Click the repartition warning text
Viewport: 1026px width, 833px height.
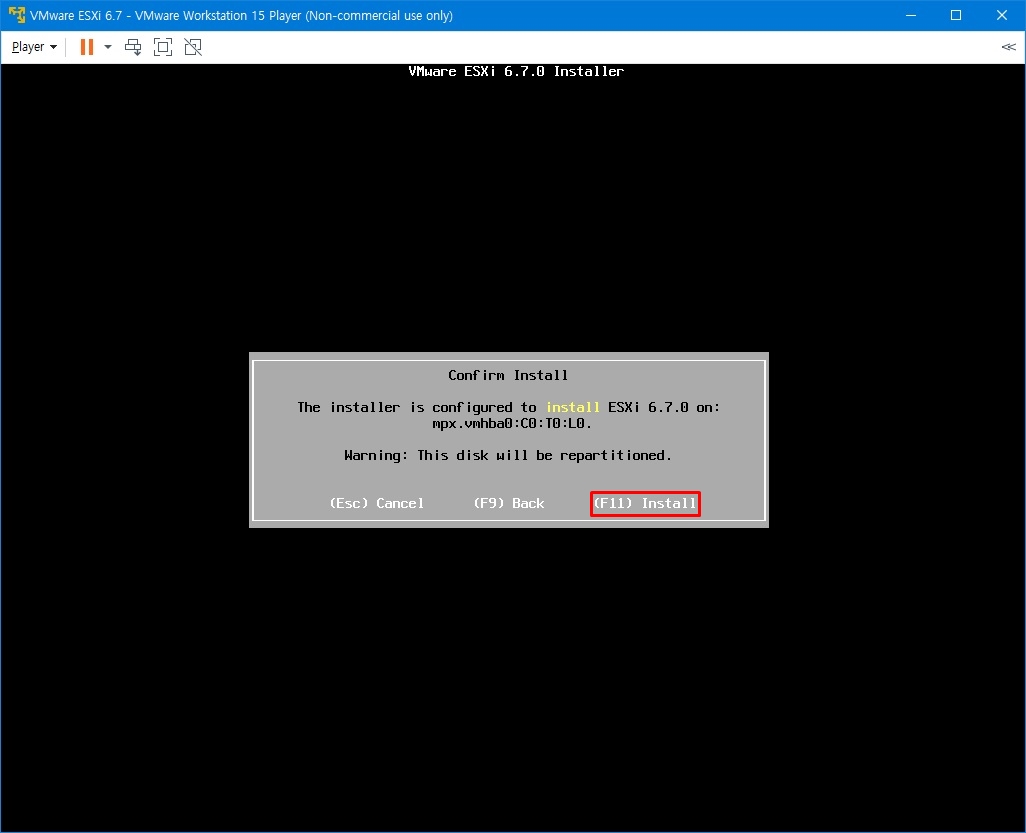coord(508,455)
